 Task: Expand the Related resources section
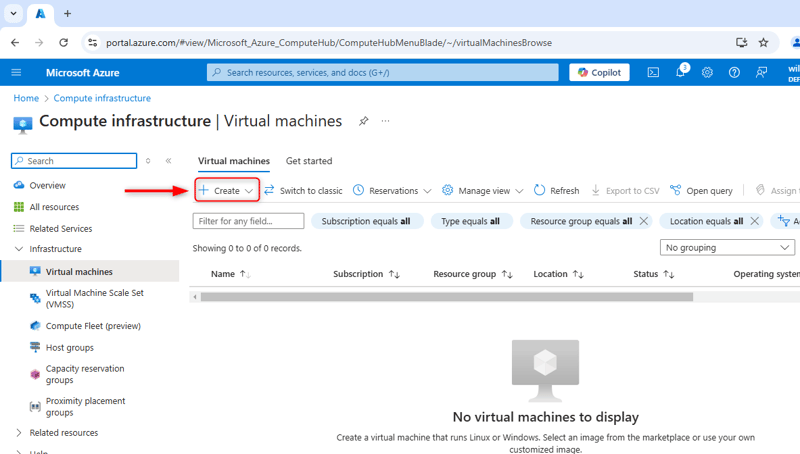tap(19, 433)
